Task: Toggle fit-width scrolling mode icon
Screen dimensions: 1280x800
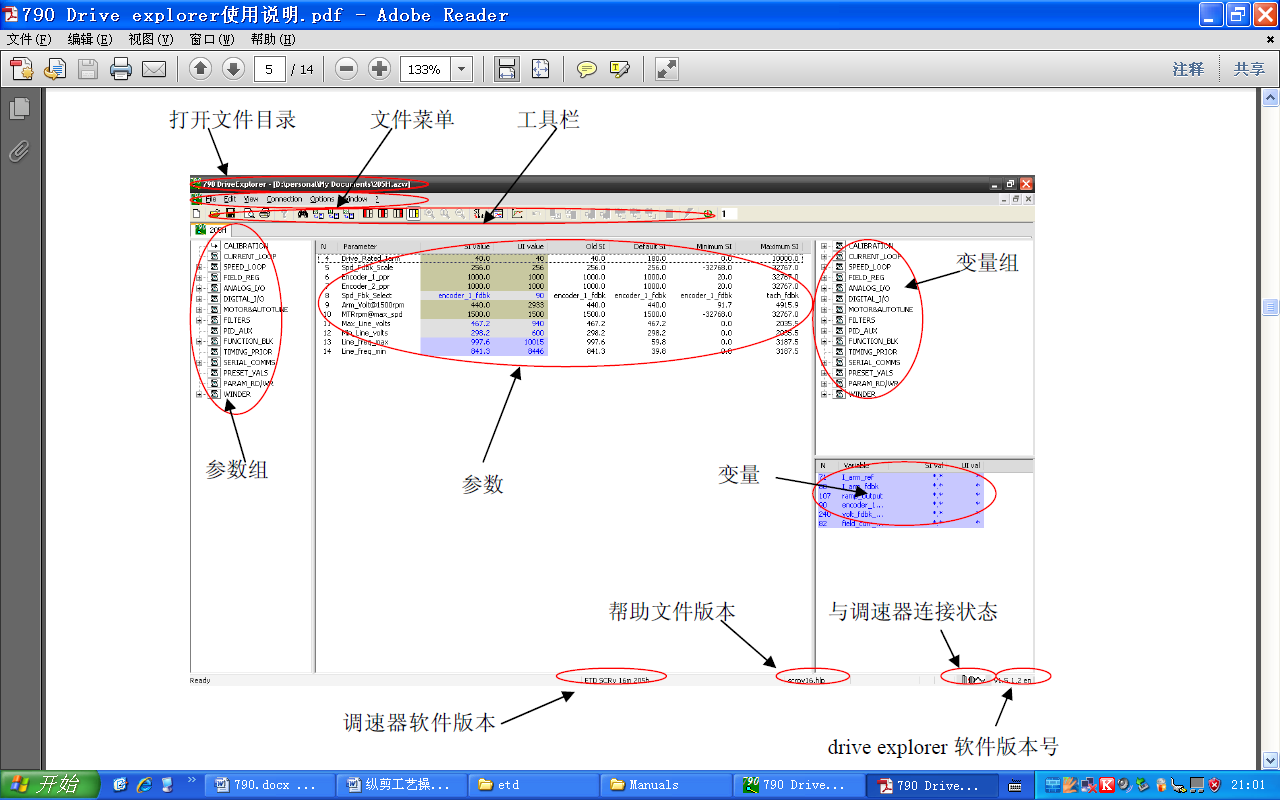Action: (x=507, y=69)
